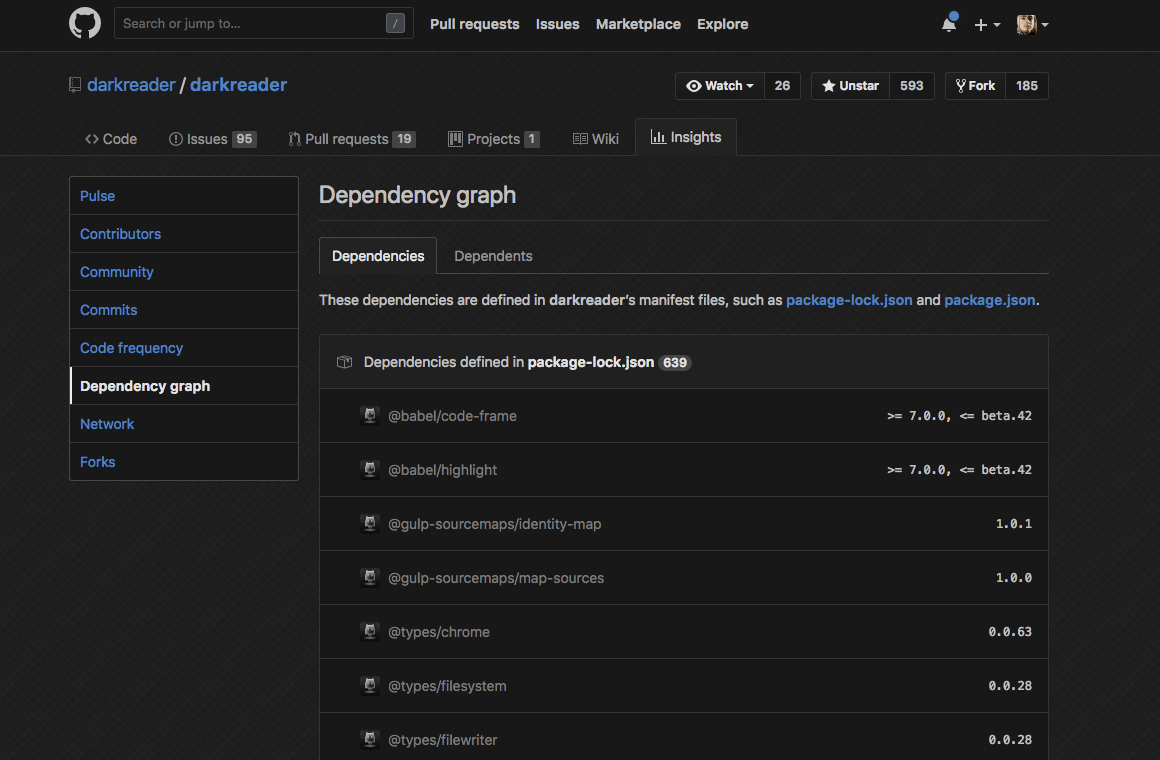This screenshot has width=1160, height=760.
Task: Click the @types/filewriter dependency name
Action: (x=443, y=740)
